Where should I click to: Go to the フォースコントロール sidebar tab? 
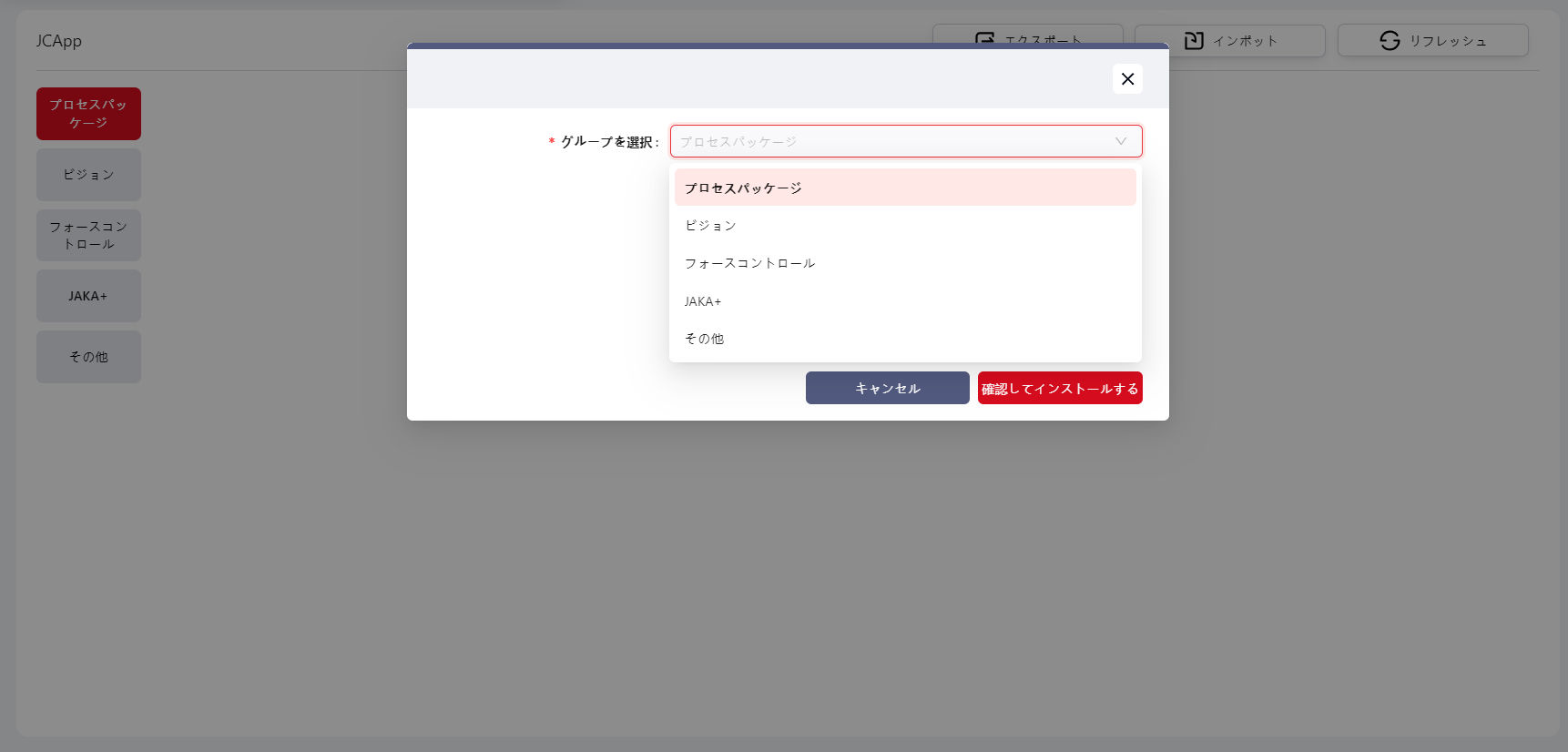[88, 235]
